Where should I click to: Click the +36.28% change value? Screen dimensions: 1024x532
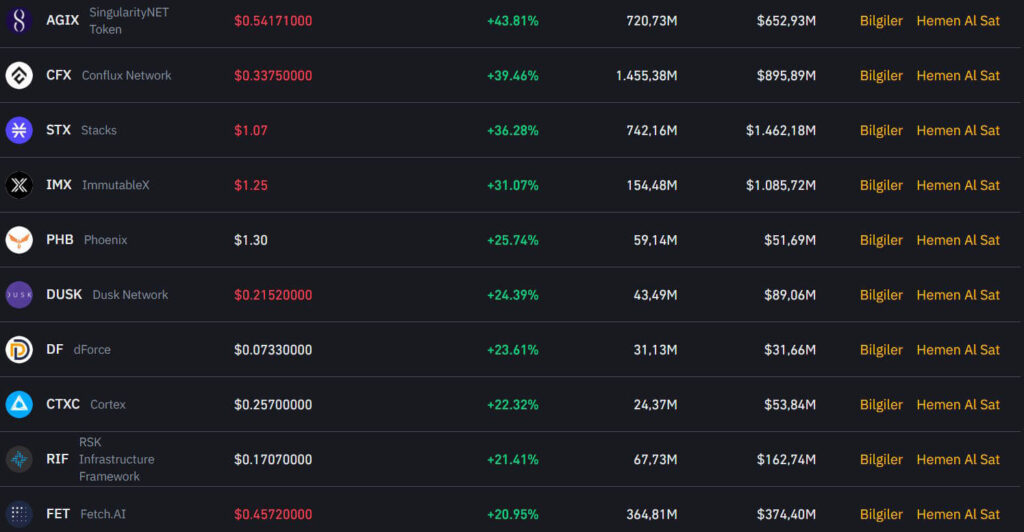pyautogui.click(x=513, y=131)
